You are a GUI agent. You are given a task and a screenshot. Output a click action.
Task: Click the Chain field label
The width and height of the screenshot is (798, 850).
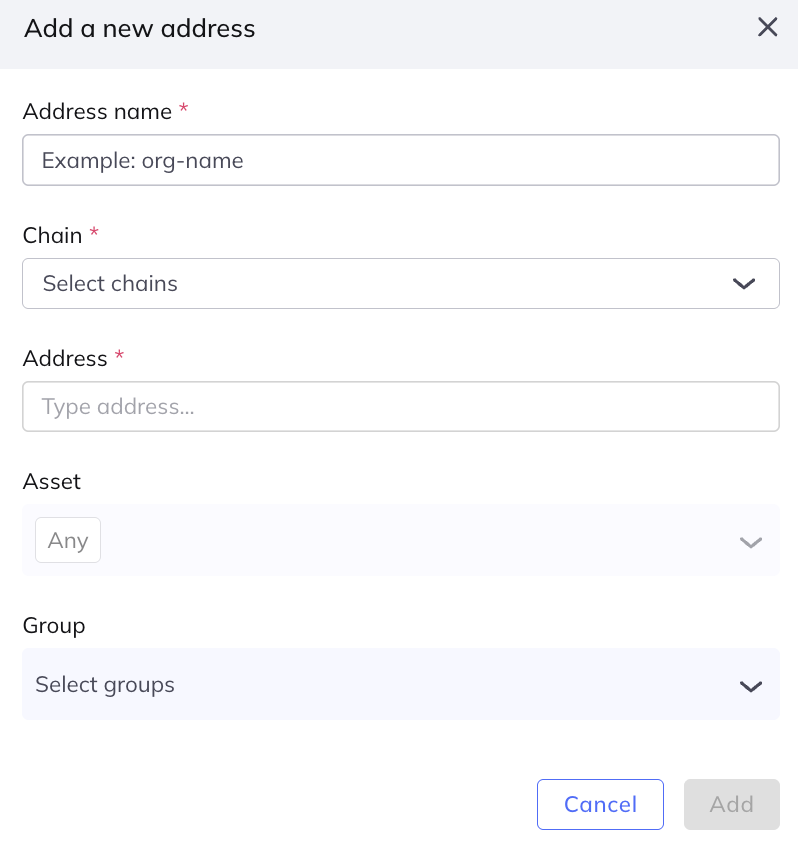click(52, 235)
